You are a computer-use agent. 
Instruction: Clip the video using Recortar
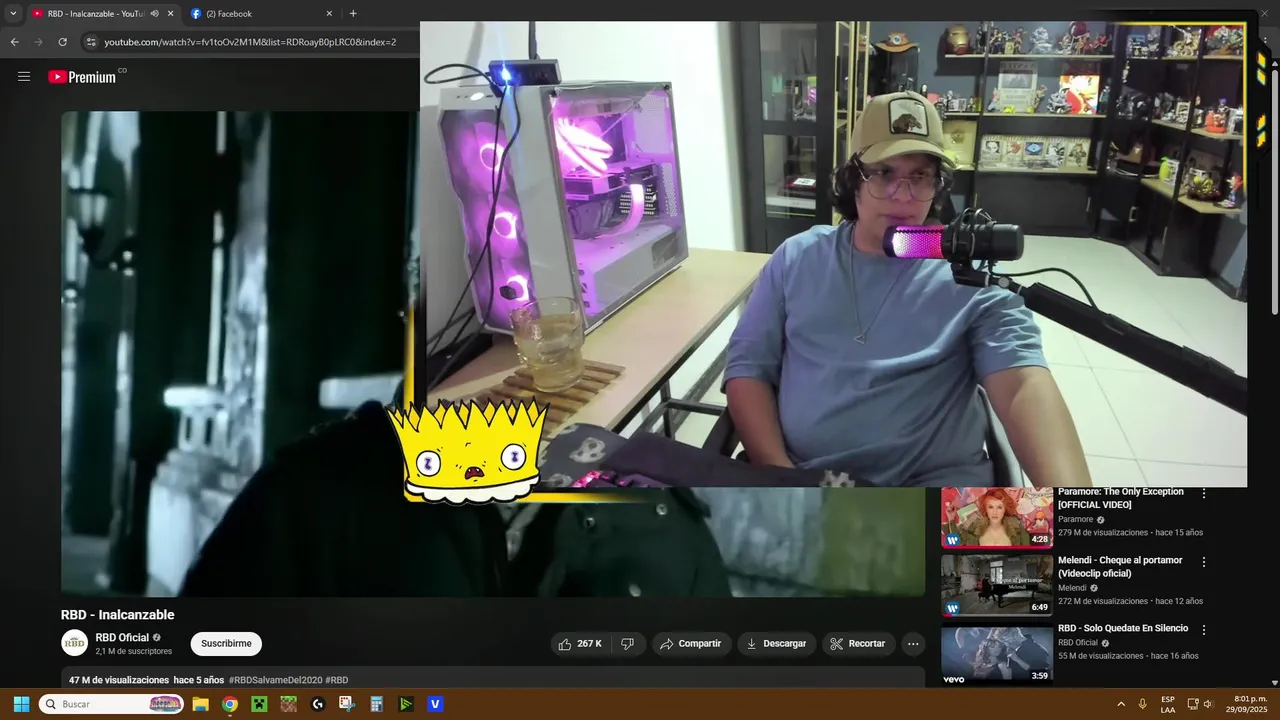(x=858, y=644)
